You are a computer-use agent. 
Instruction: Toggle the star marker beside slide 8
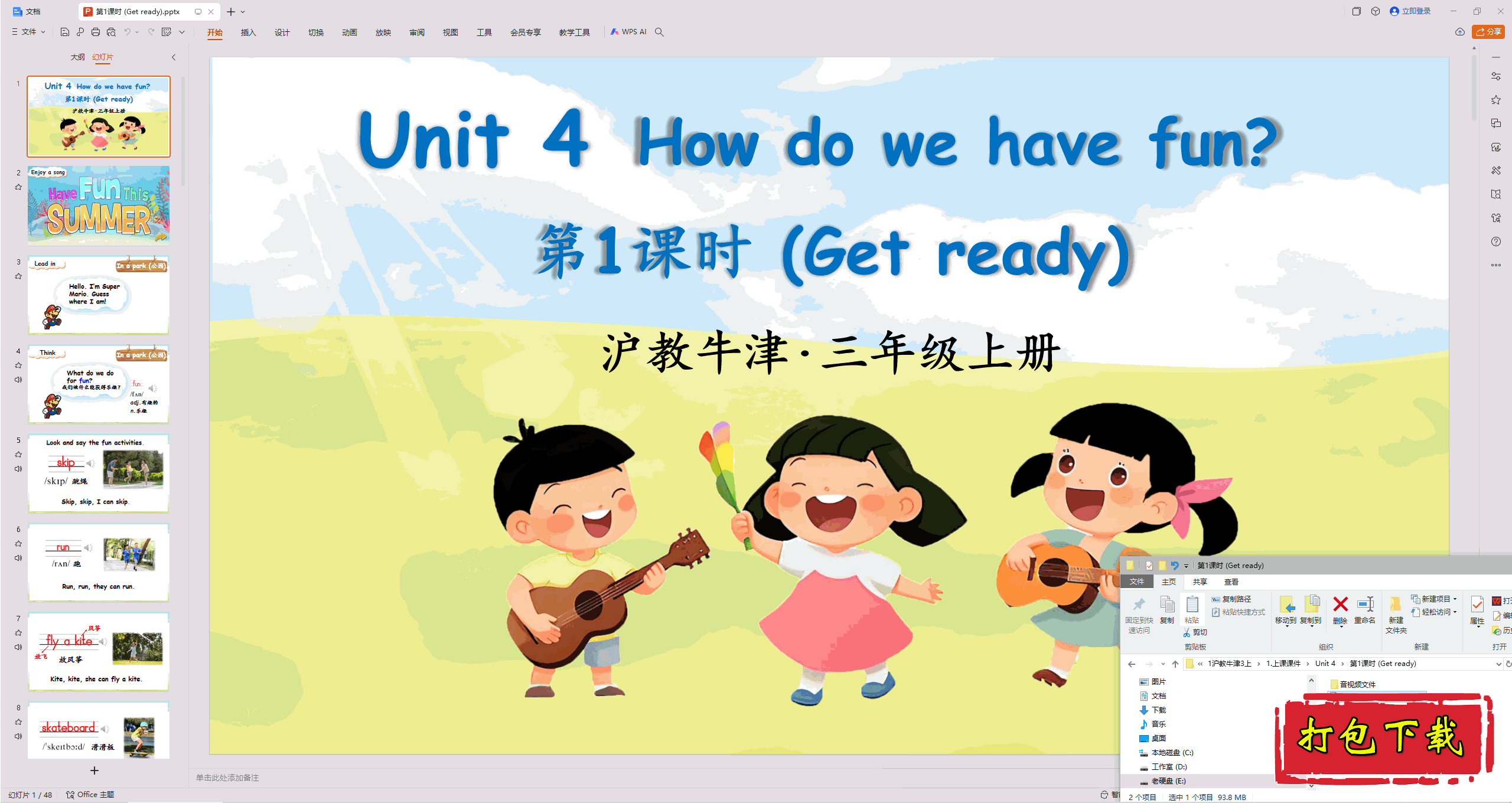tap(18, 722)
